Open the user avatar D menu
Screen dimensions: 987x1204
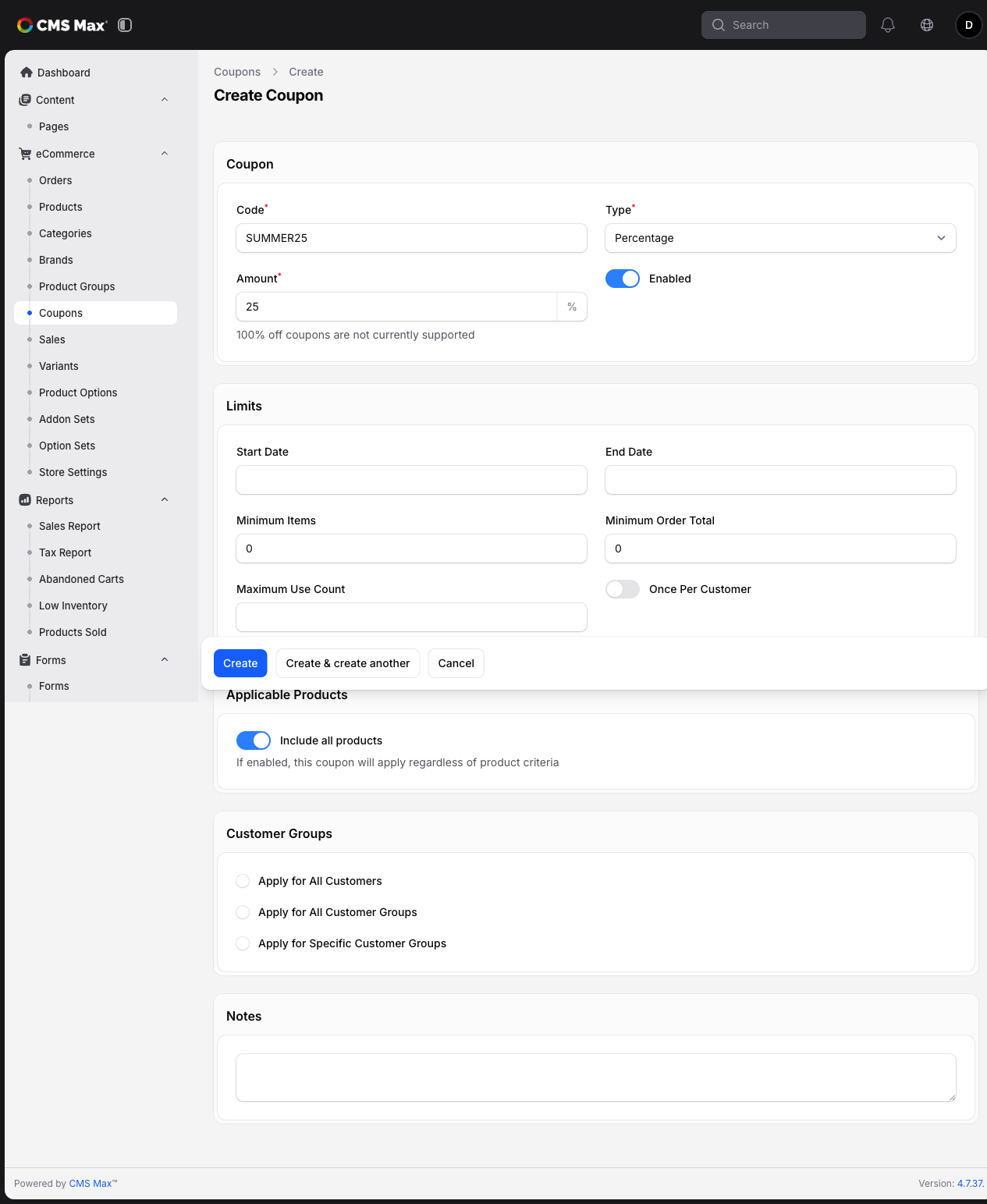(969, 25)
